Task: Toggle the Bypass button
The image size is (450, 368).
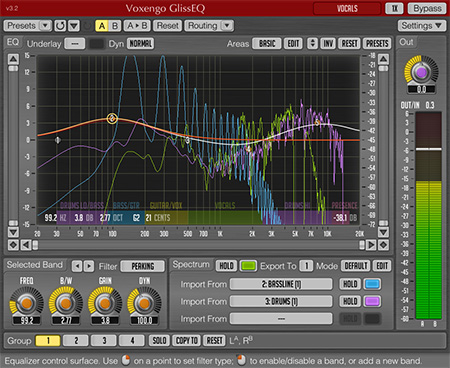Action: click(427, 8)
